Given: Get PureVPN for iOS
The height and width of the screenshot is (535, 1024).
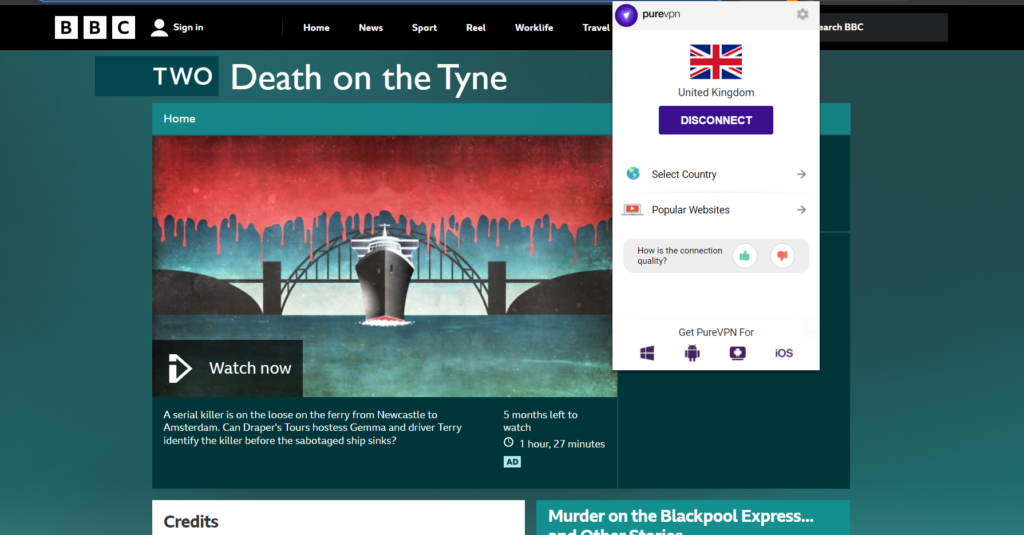Looking at the screenshot, I should pyautogui.click(x=784, y=353).
